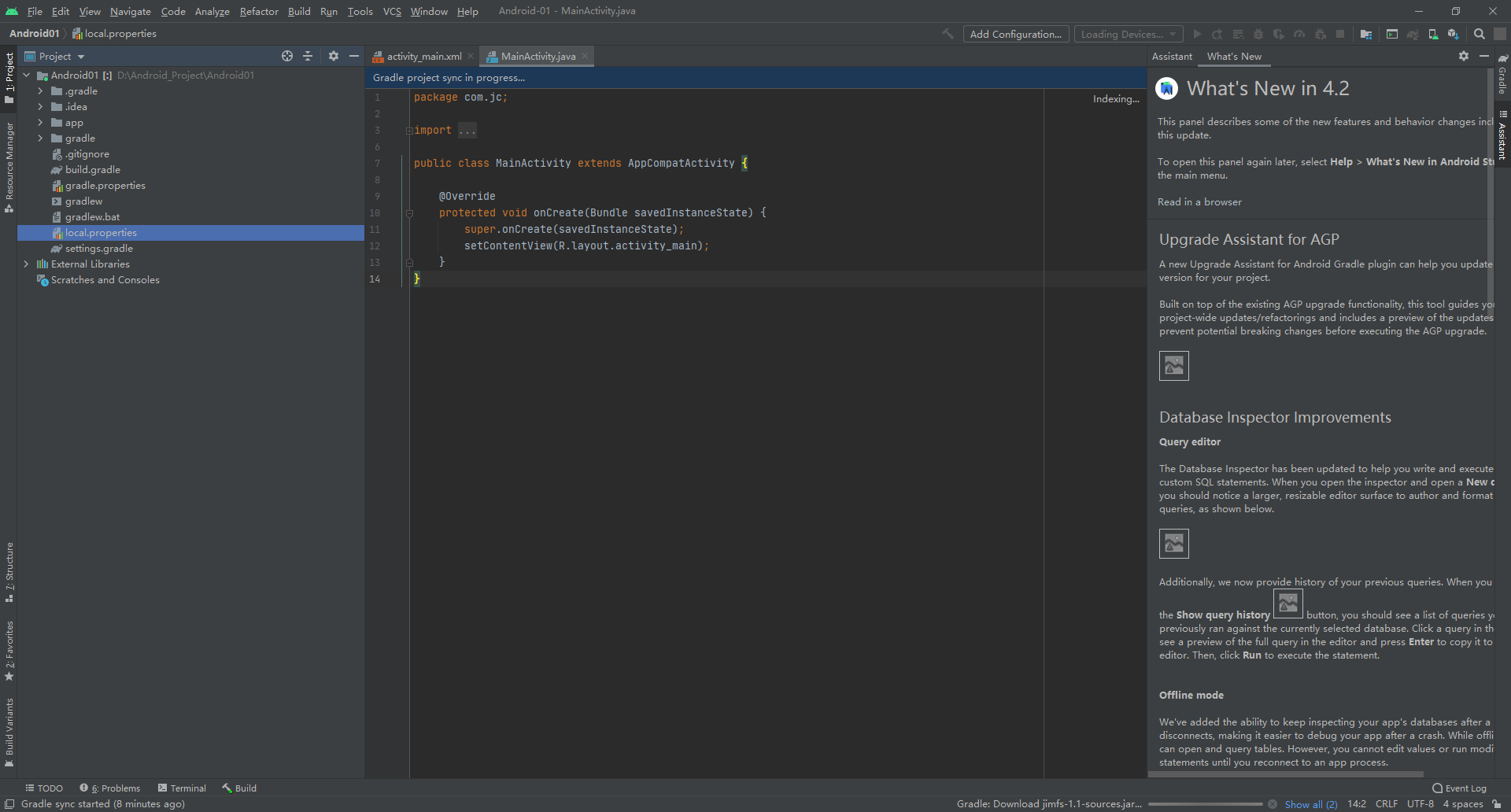Open the 6: Problems tool window
The height and width of the screenshot is (812, 1511).
109,788
